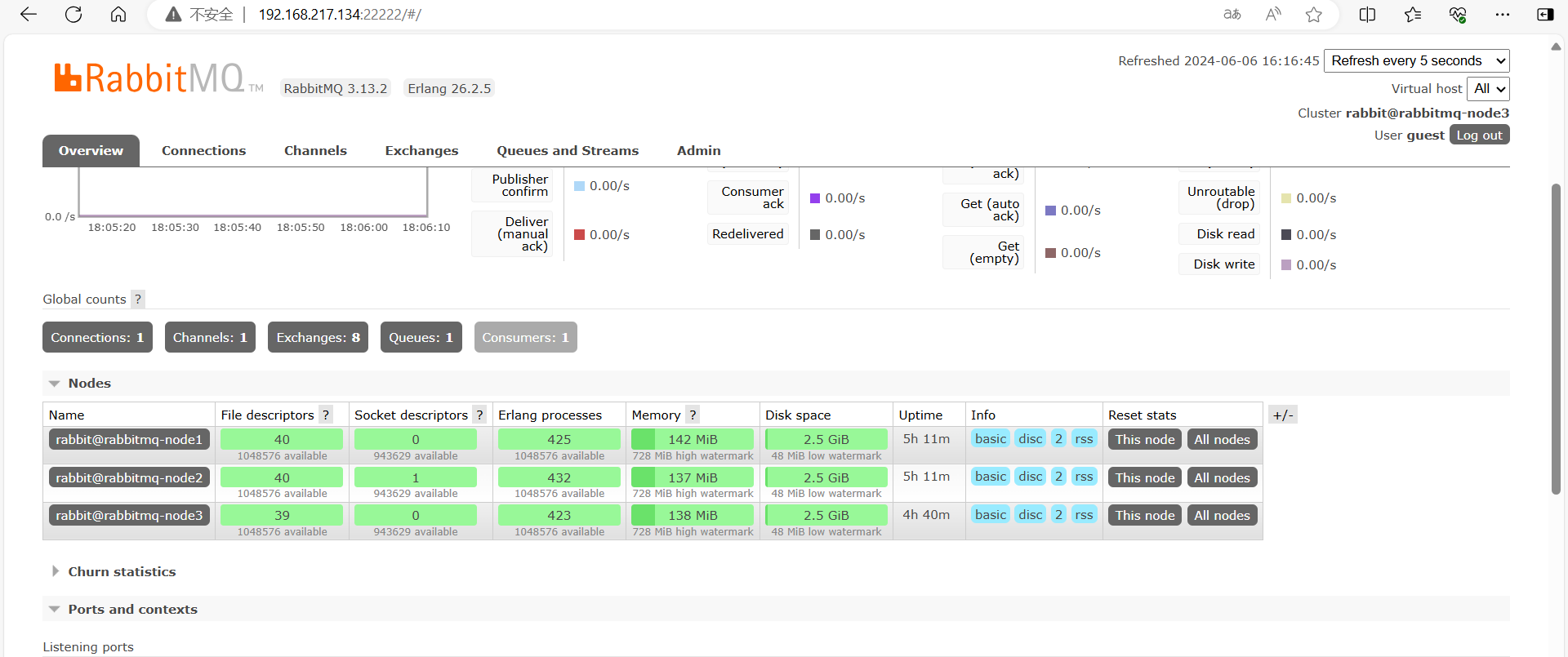Open the browser home page
The width and height of the screenshot is (1568, 657).
tap(118, 14)
